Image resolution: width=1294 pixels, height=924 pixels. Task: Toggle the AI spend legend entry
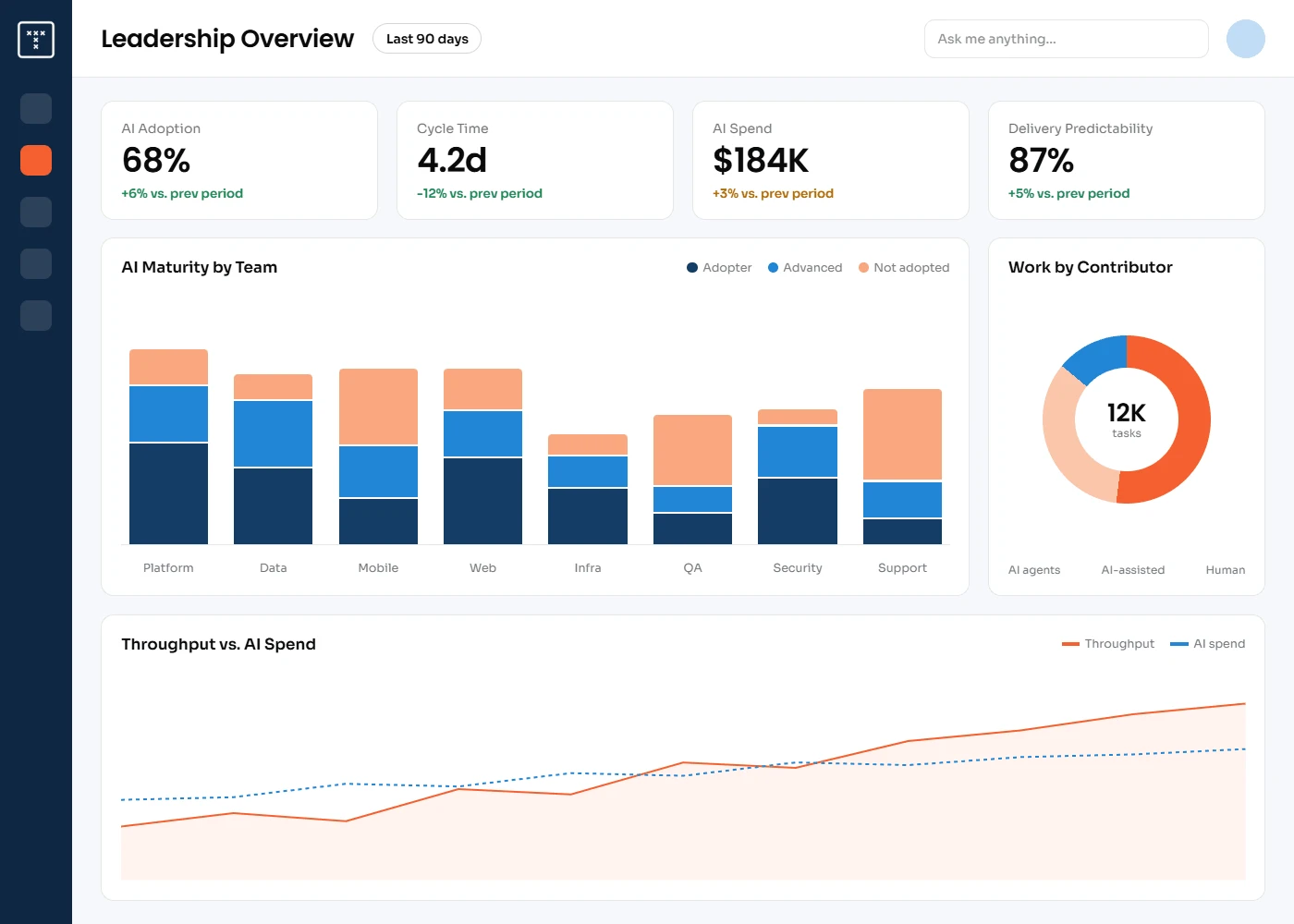coord(1208,644)
